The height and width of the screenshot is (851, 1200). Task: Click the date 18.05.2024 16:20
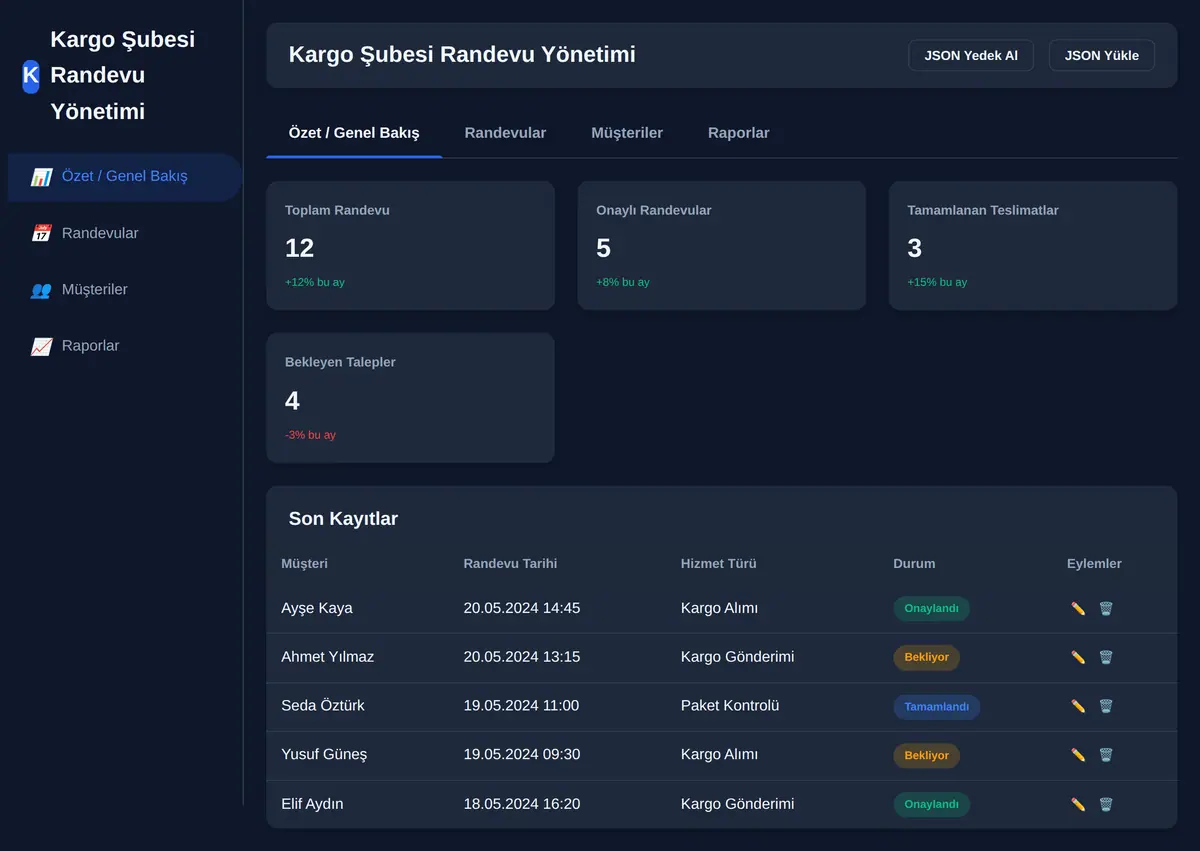[x=522, y=803]
